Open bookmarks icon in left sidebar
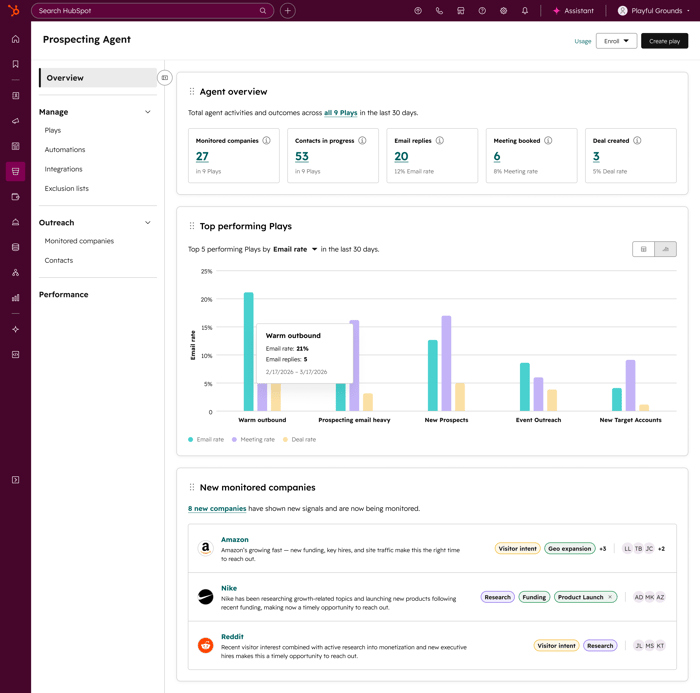The height and width of the screenshot is (693, 700). pos(15,64)
